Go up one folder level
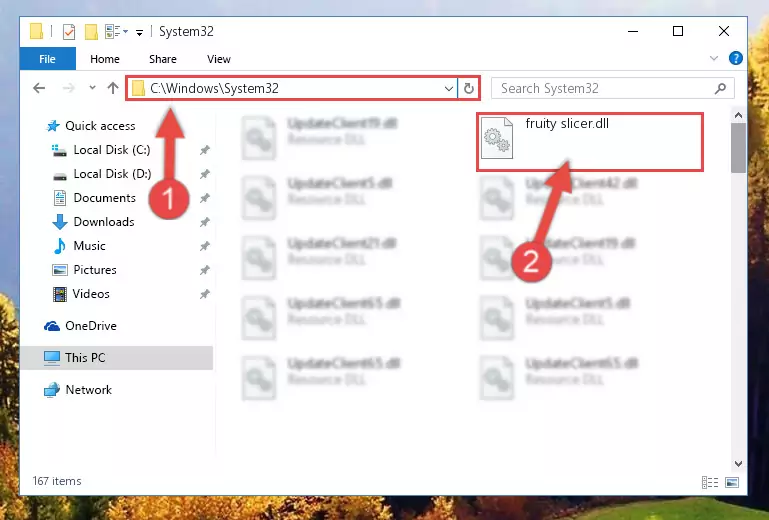 (113, 88)
